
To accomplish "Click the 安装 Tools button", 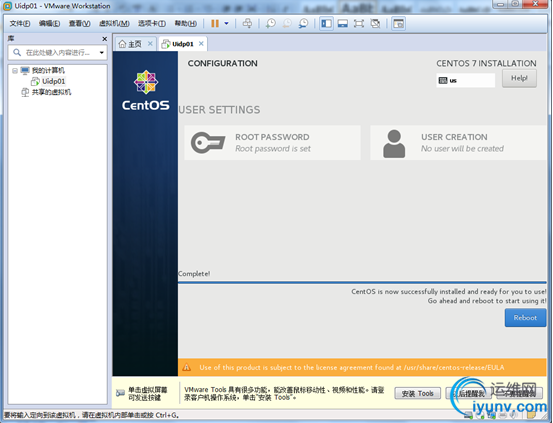I will (x=417, y=393).
